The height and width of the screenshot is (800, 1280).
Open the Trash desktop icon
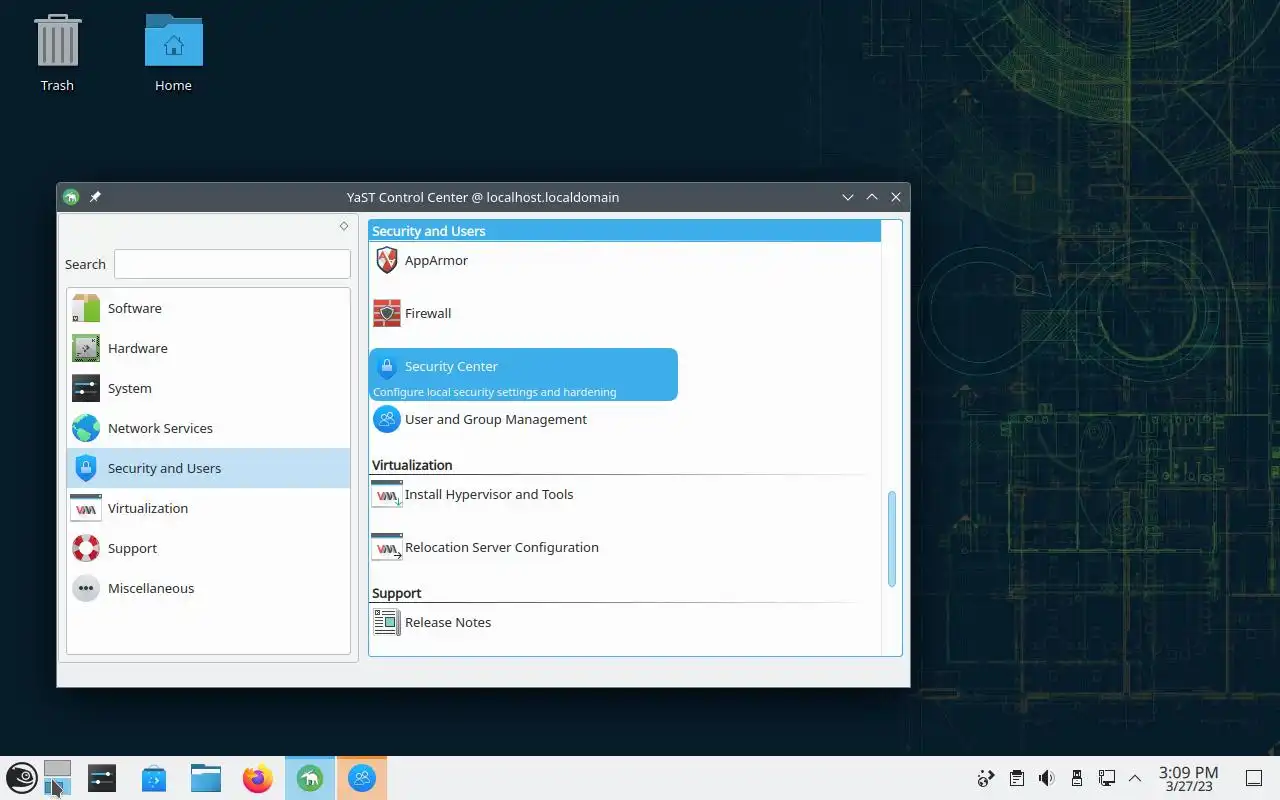[x=57, y=53]
